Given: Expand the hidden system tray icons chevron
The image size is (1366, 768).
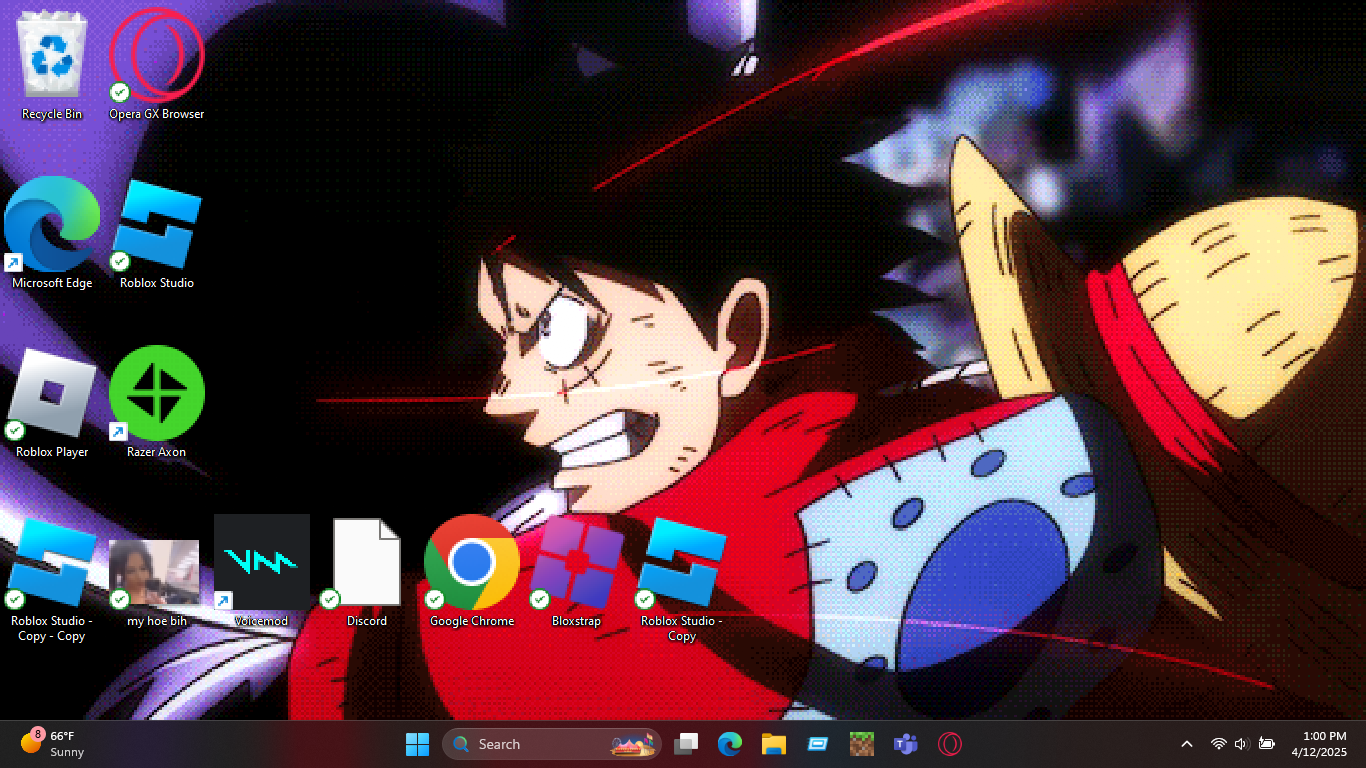Looking at the screenshot, I should [1187, 744].
